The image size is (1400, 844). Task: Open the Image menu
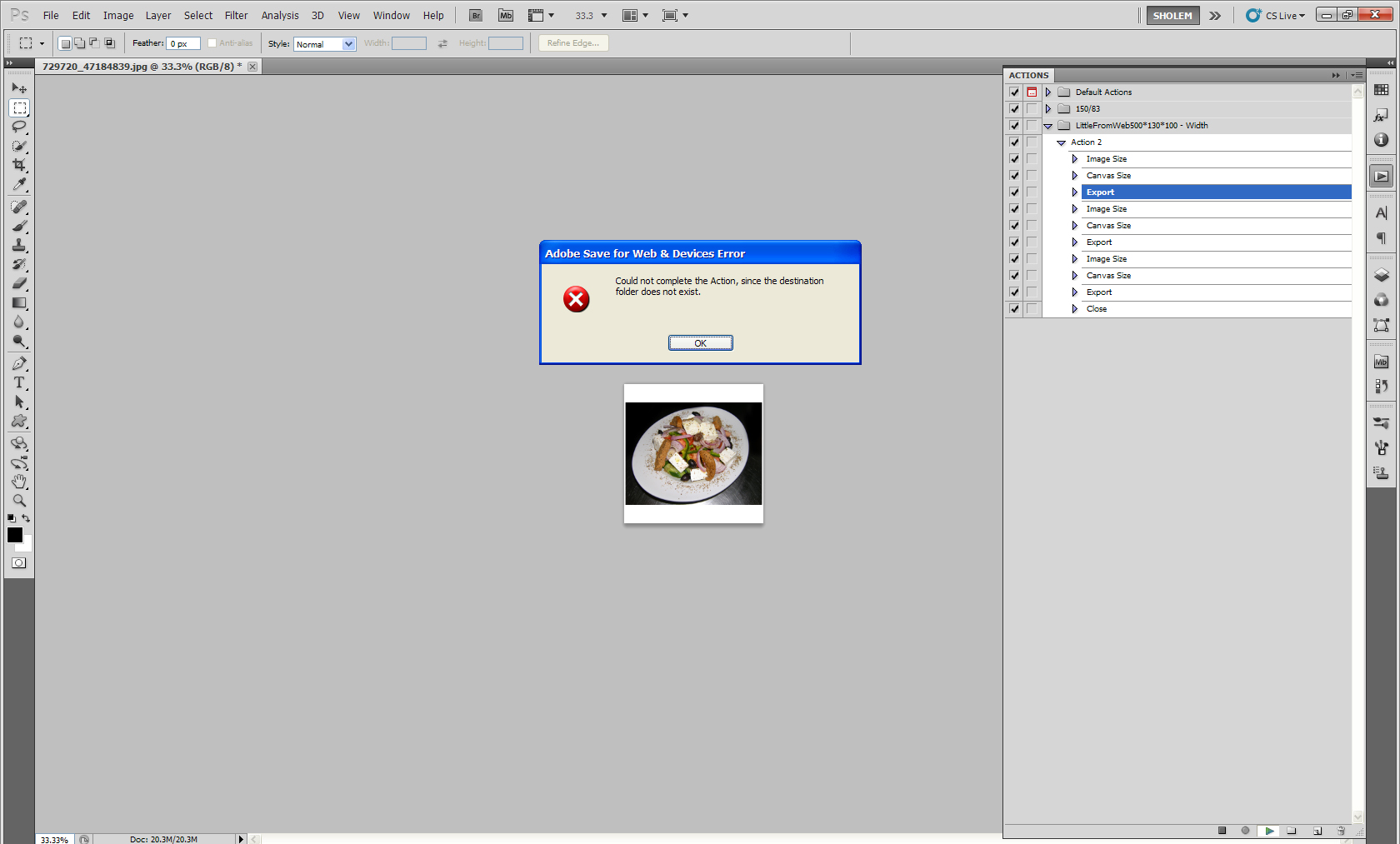click(x=118, y=16)
